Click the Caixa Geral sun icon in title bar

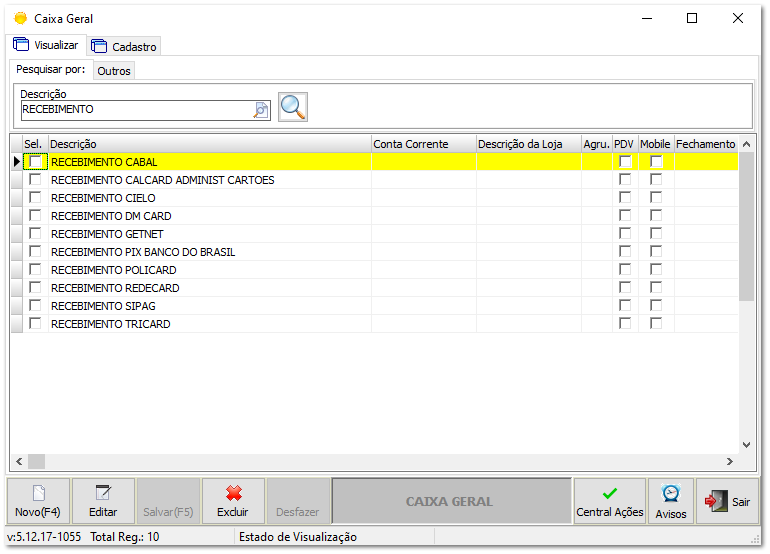pos(21,19)
